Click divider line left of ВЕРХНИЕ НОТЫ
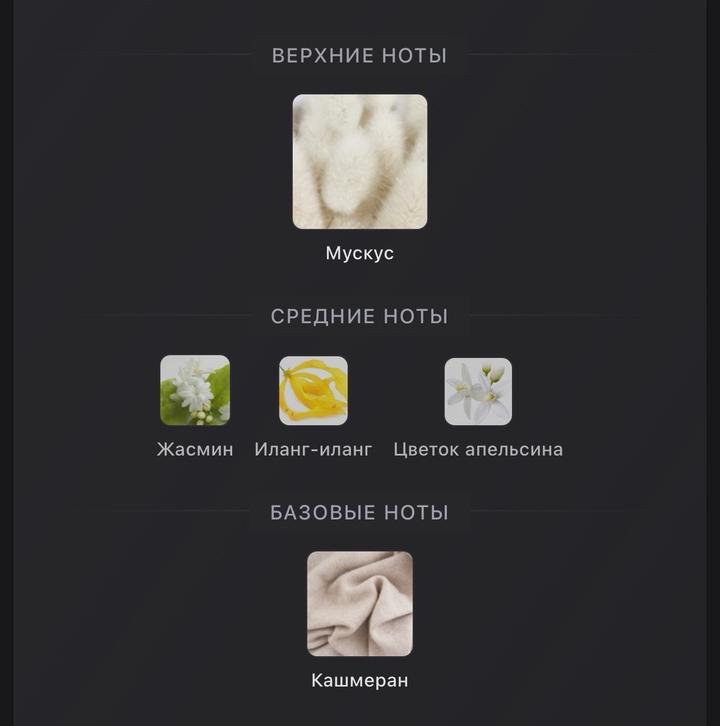This screenshot has height=726, width=720. tap(155, 55)
